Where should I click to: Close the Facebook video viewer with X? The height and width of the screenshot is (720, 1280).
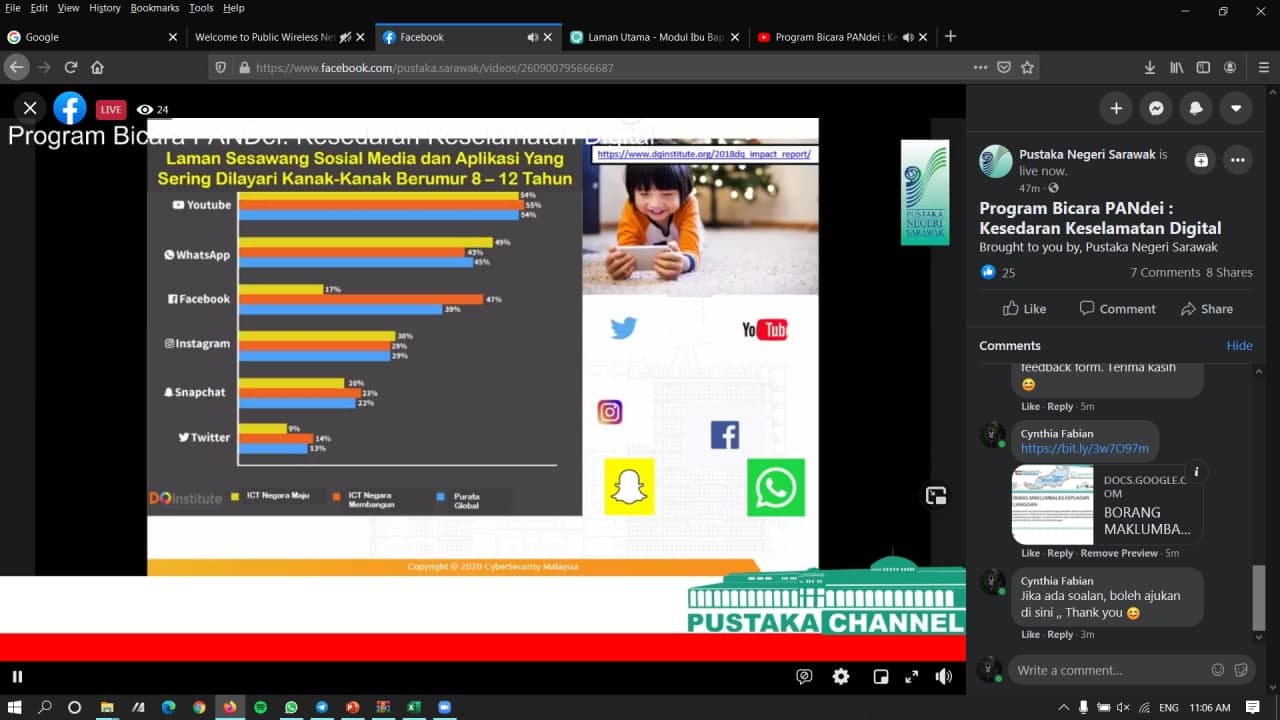(30, 108)
